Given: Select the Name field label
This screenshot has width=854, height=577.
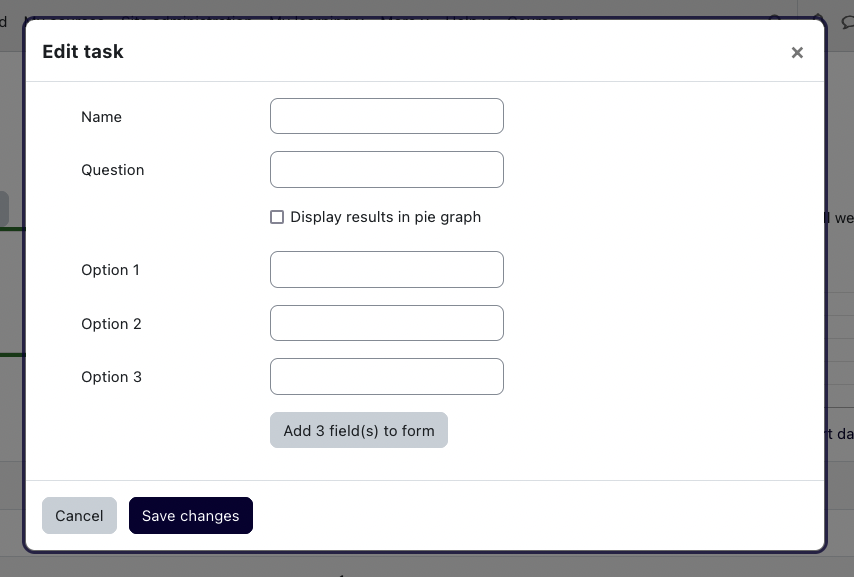Looking at the screenshot, I should coord(101,117).
